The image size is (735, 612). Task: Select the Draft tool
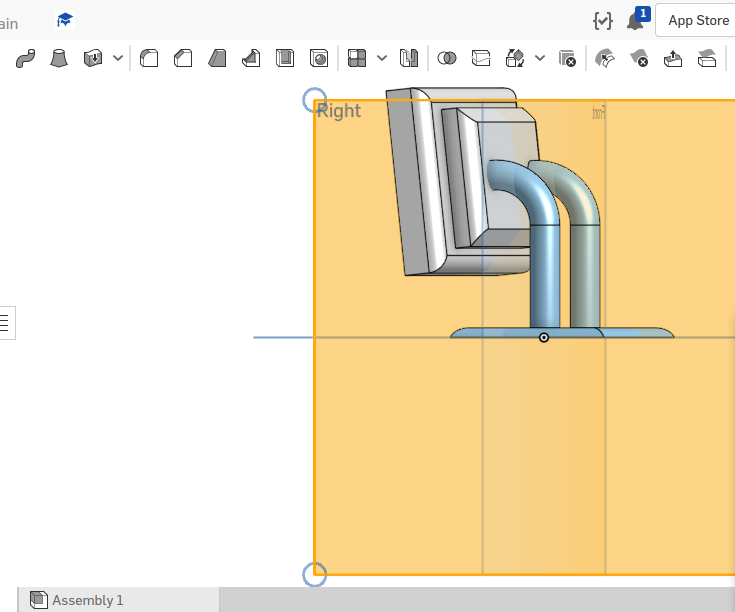point(217,58)
